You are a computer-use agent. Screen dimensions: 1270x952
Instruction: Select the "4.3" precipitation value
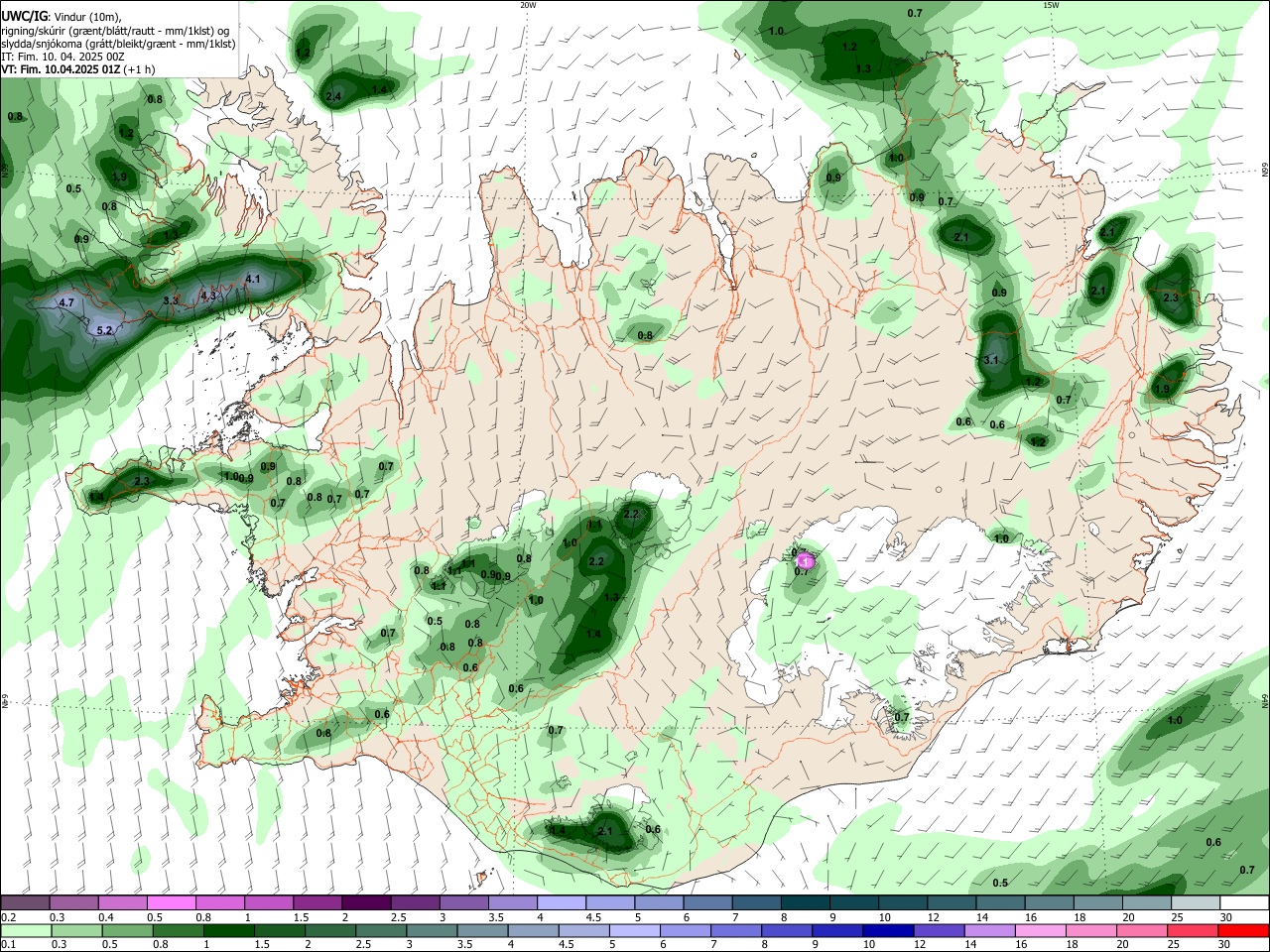208,296
